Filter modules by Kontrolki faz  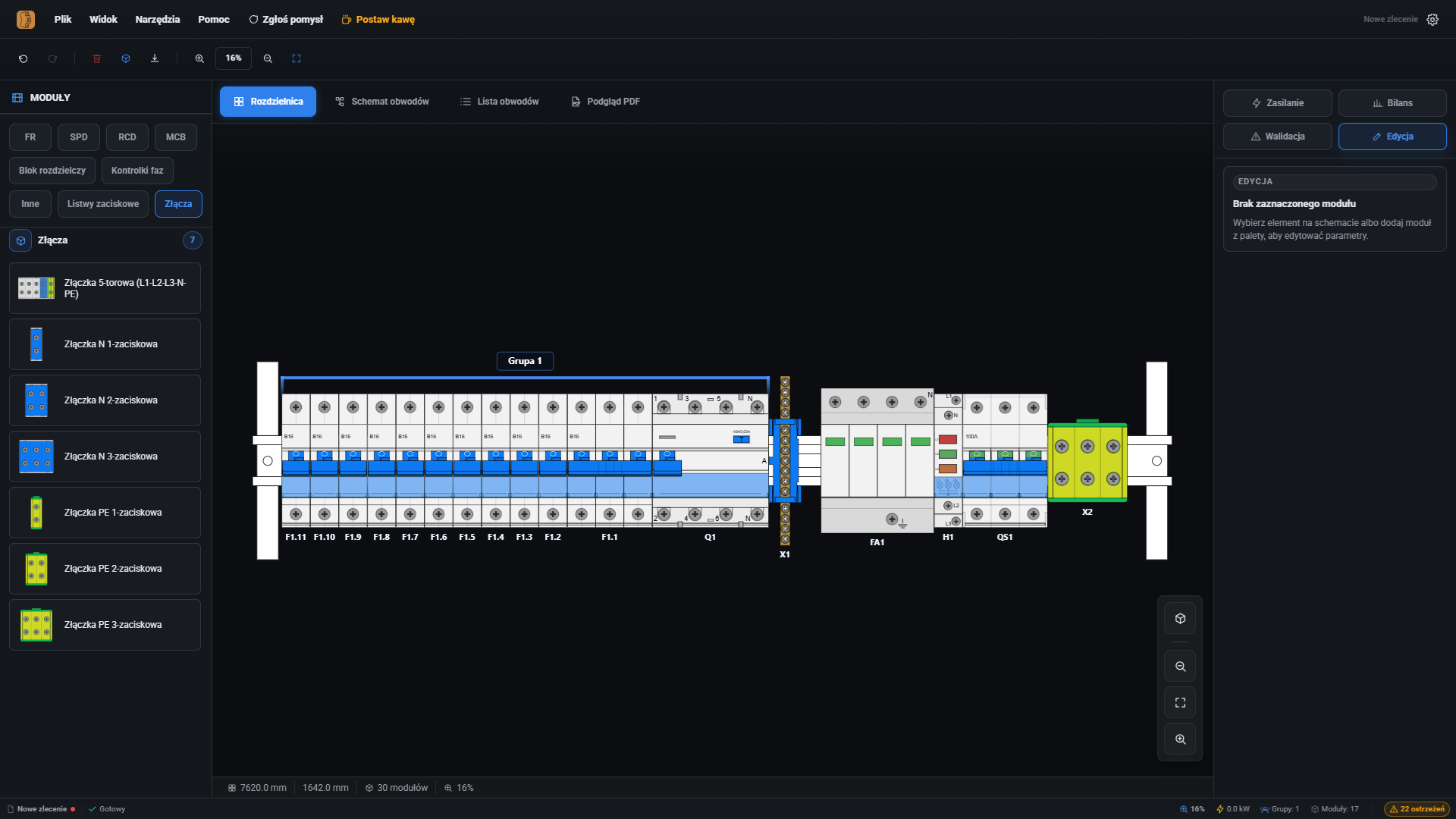point(137,171)
